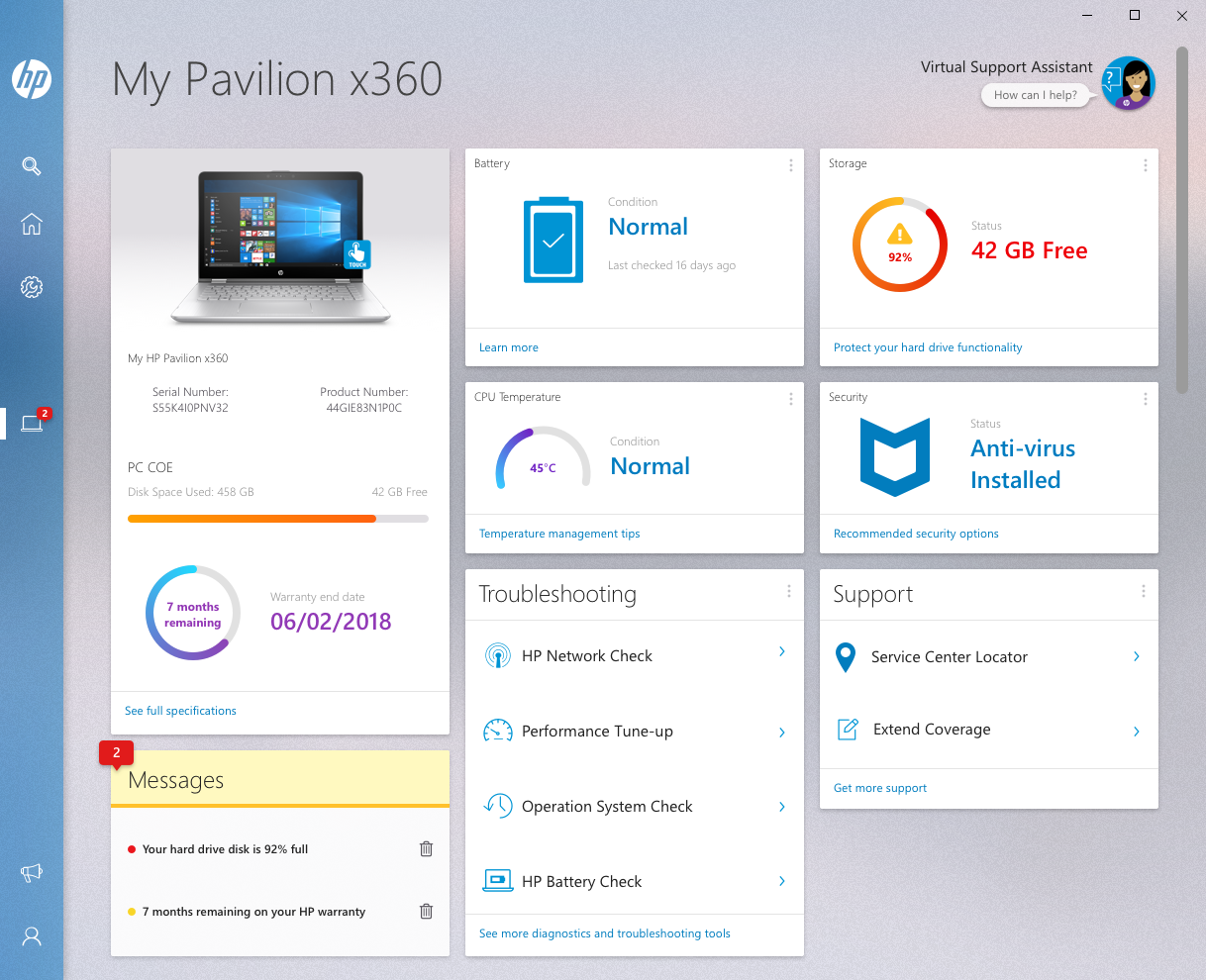
Task: Expand Service Center Locator chevron
Action: click(x=1136, y=656)
